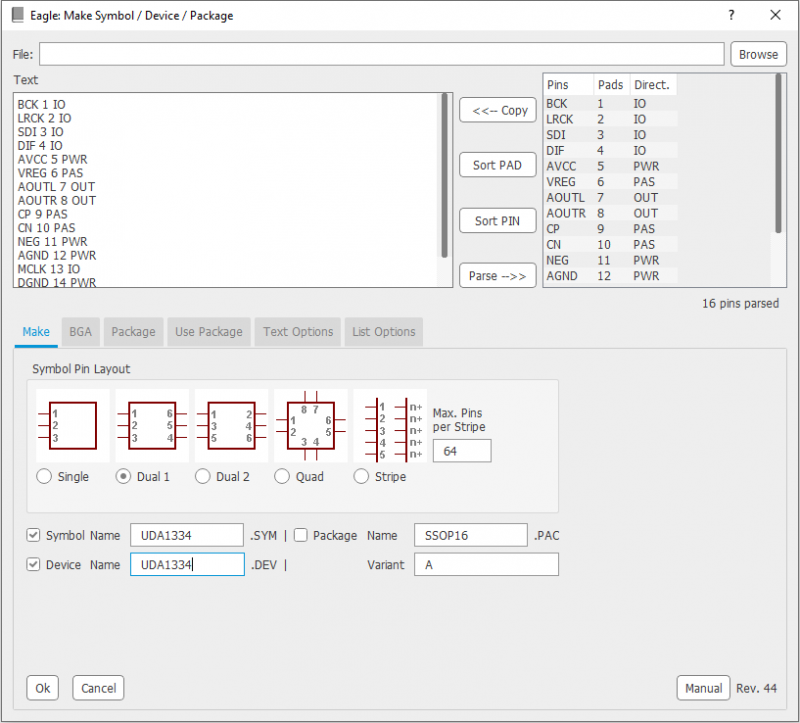Open the Text Options tab
The image size is (800, 723).
pyautogui.click(x=298, y=332)
